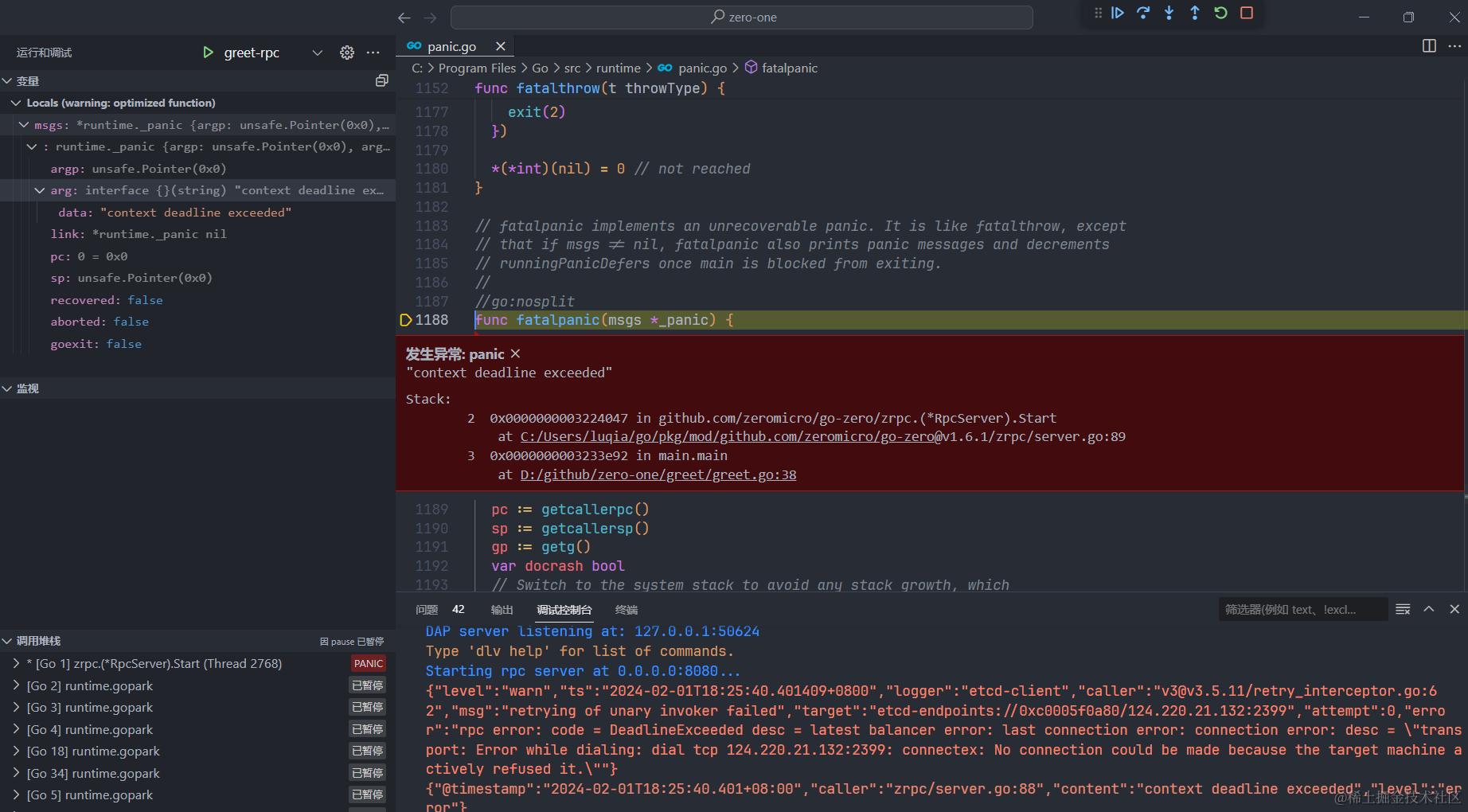Expand the Go 3 runtime.gopark goroutine
The height and width of the screenshot is (812, 1468).
click(x=16, y=707)
